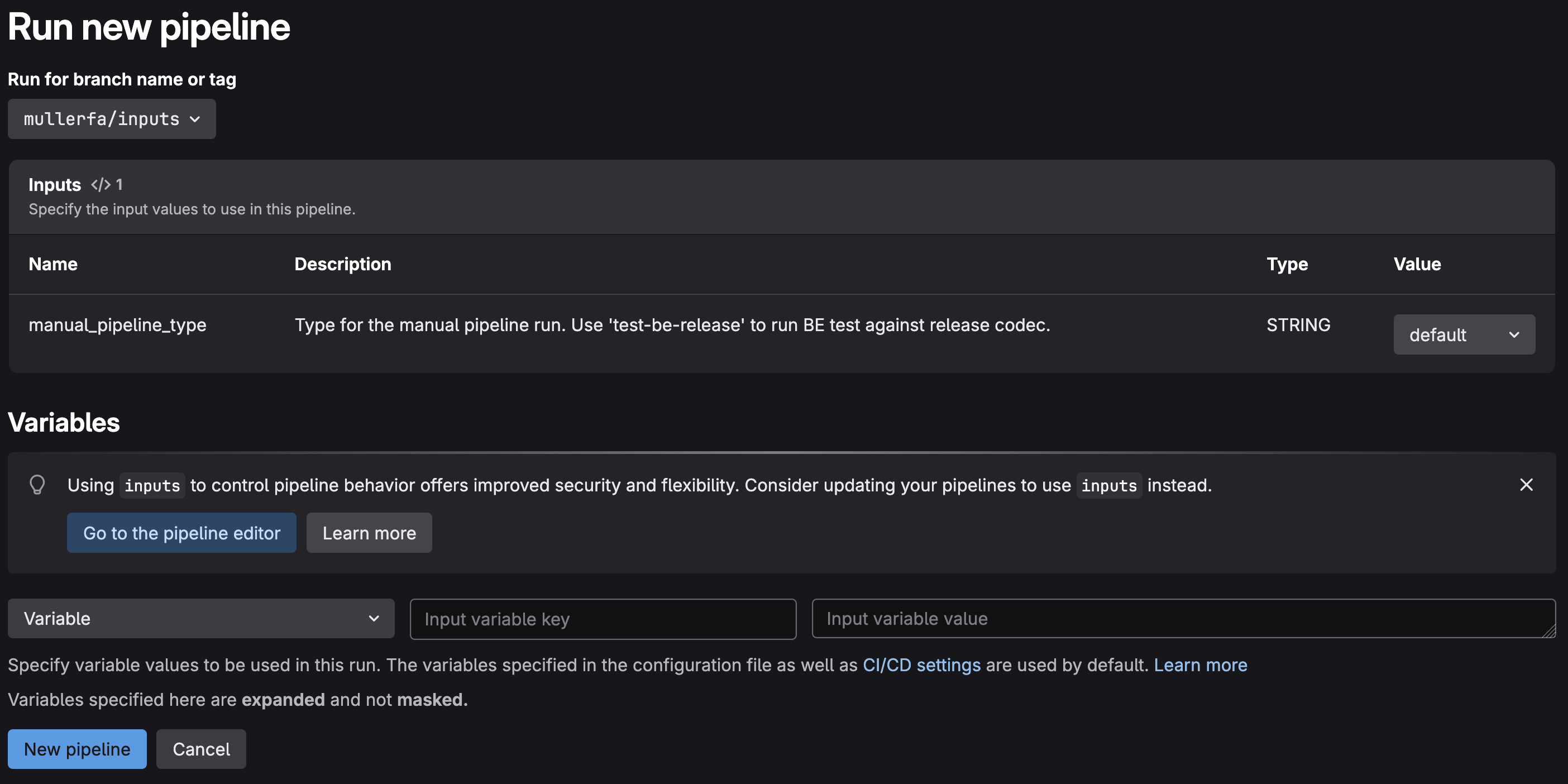Click the Type column header

click(1287, 264)
